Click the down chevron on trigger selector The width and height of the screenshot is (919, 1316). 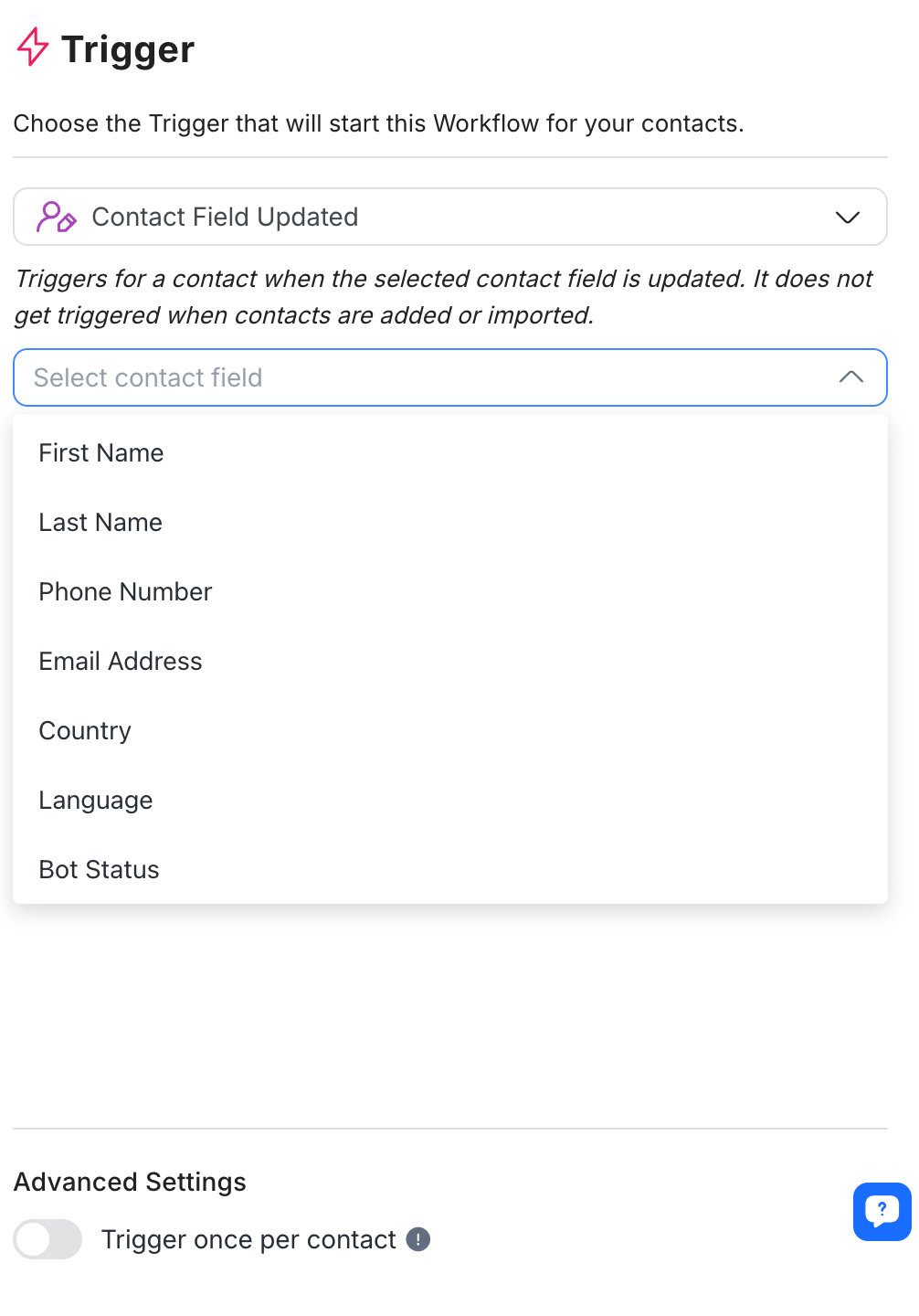848,218
